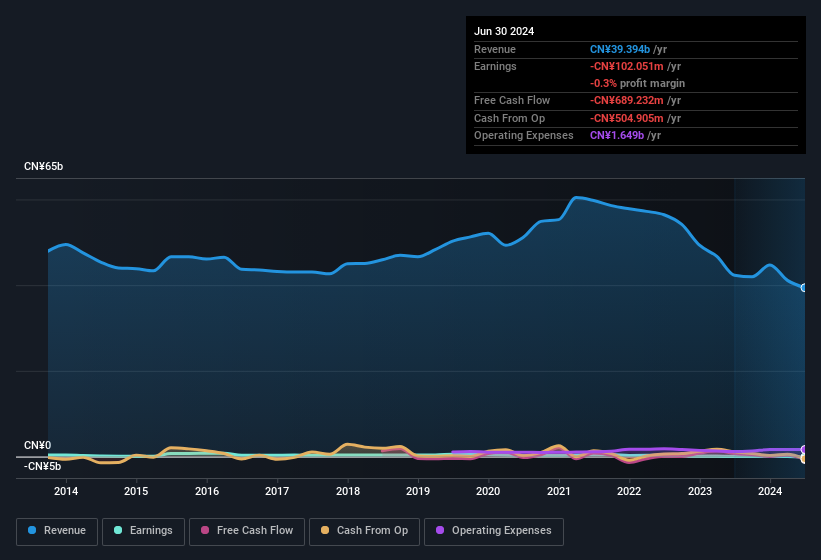This screenshot has width=821, height=560.
Task: Toggle the Operating Expenses legend button
Action: tap(493, 531)
